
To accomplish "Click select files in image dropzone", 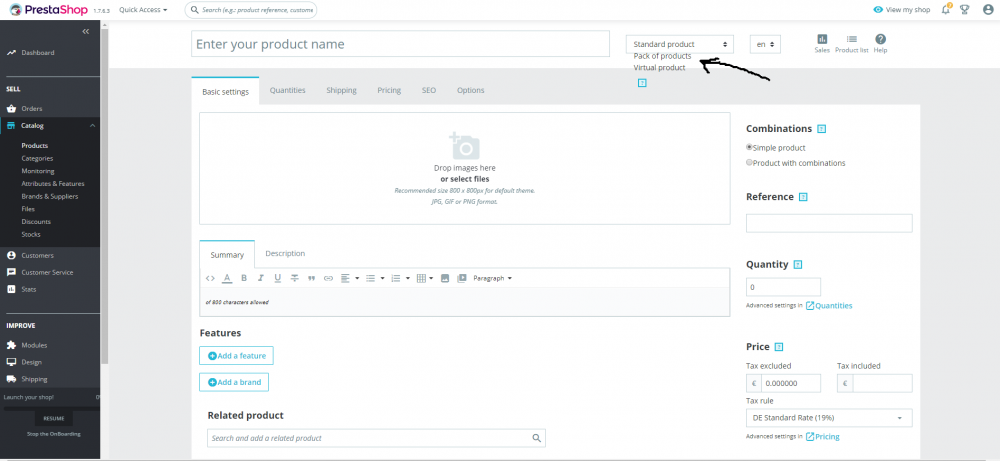I will pyautogui.click(x=465, y=179).
